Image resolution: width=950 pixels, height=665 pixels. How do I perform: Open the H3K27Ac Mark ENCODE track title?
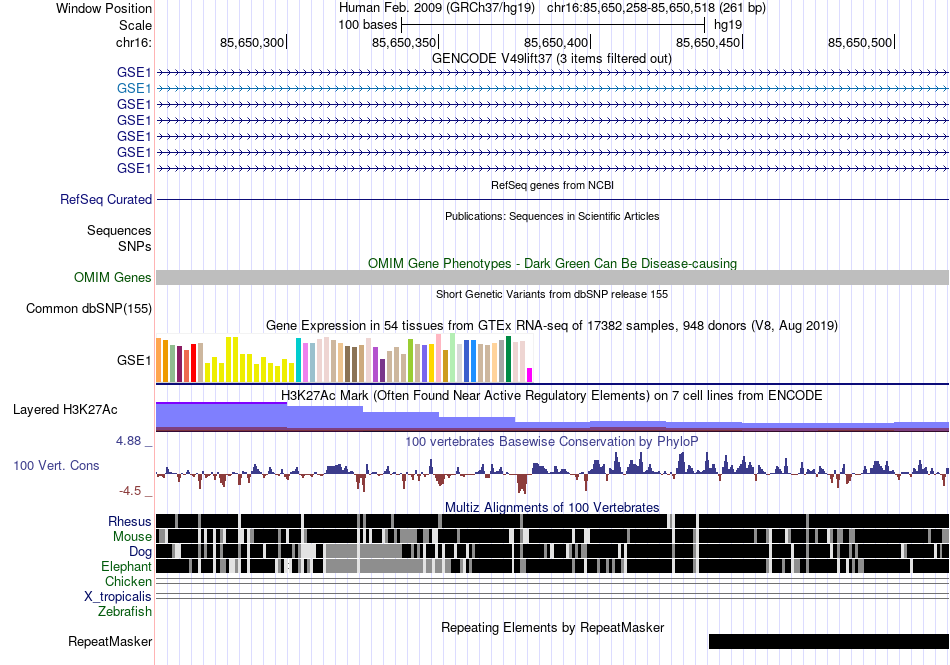click(x=552, y=396)
